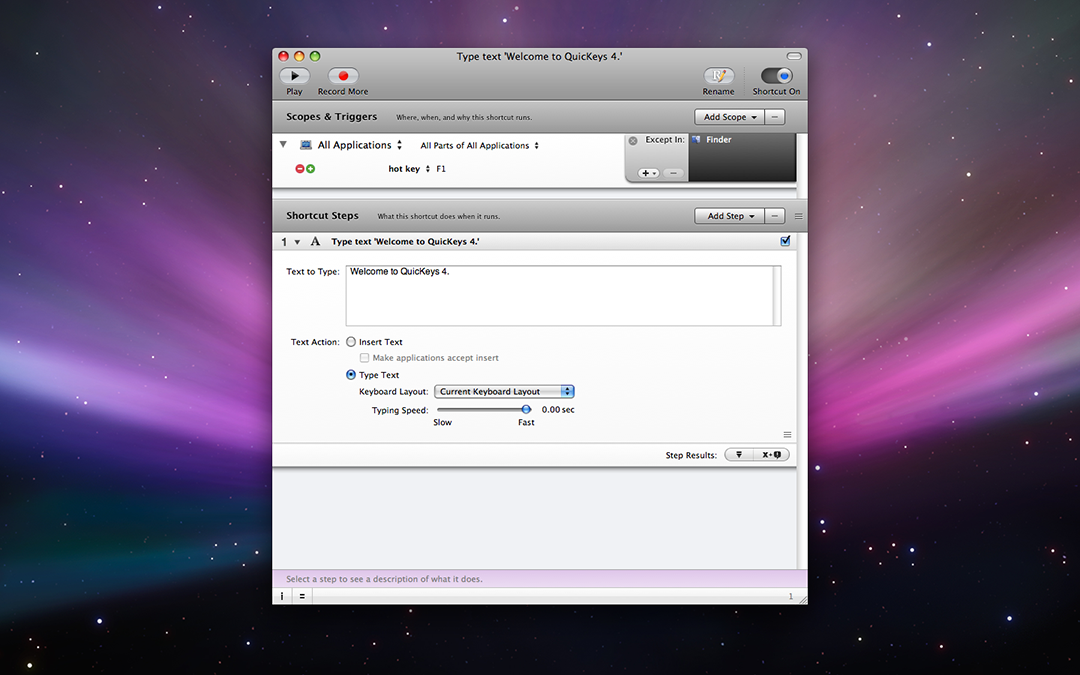Click the minus button beside Add Step

[x=775, y=216]
